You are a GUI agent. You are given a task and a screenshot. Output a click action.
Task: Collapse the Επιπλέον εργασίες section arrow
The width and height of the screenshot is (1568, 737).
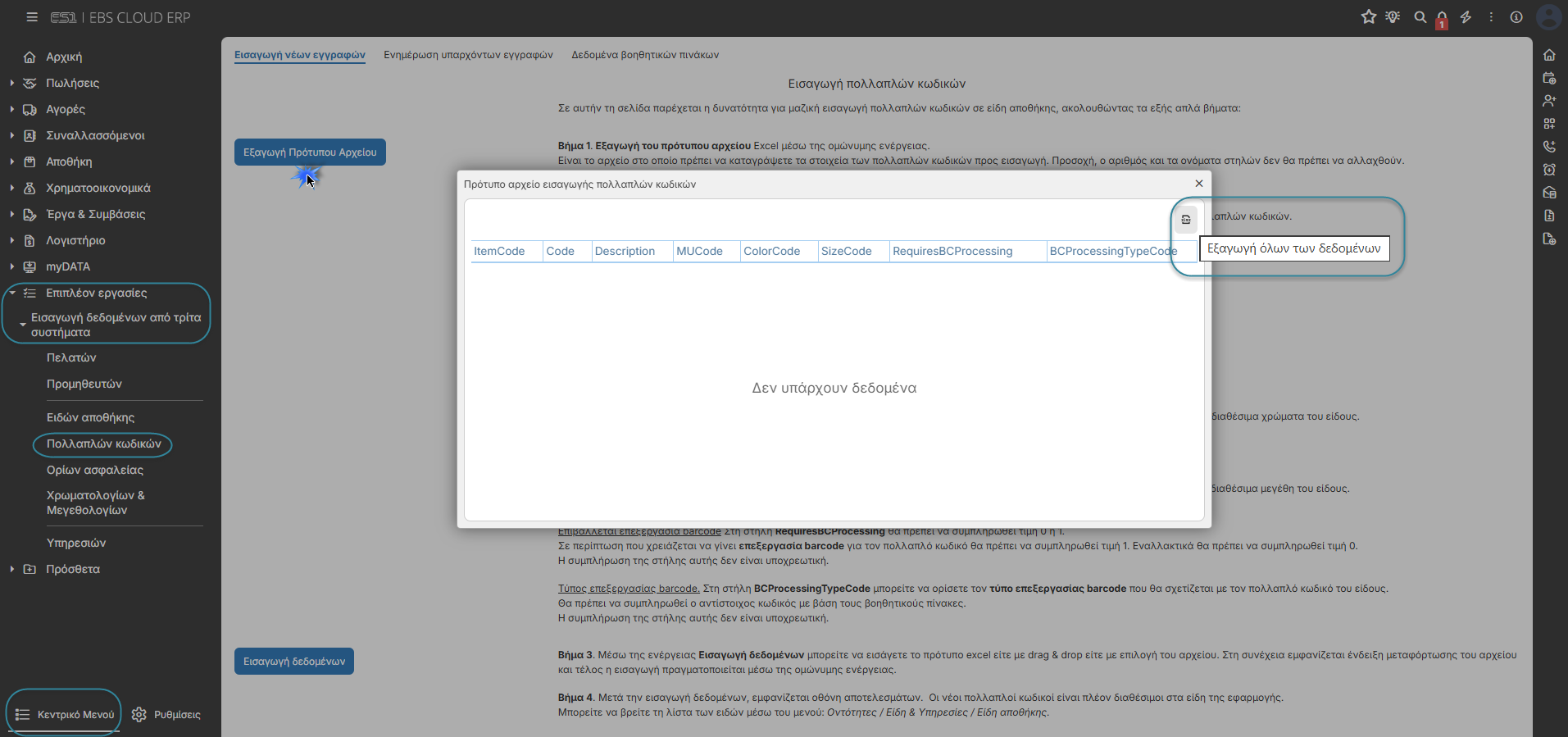tap(11, 293)
